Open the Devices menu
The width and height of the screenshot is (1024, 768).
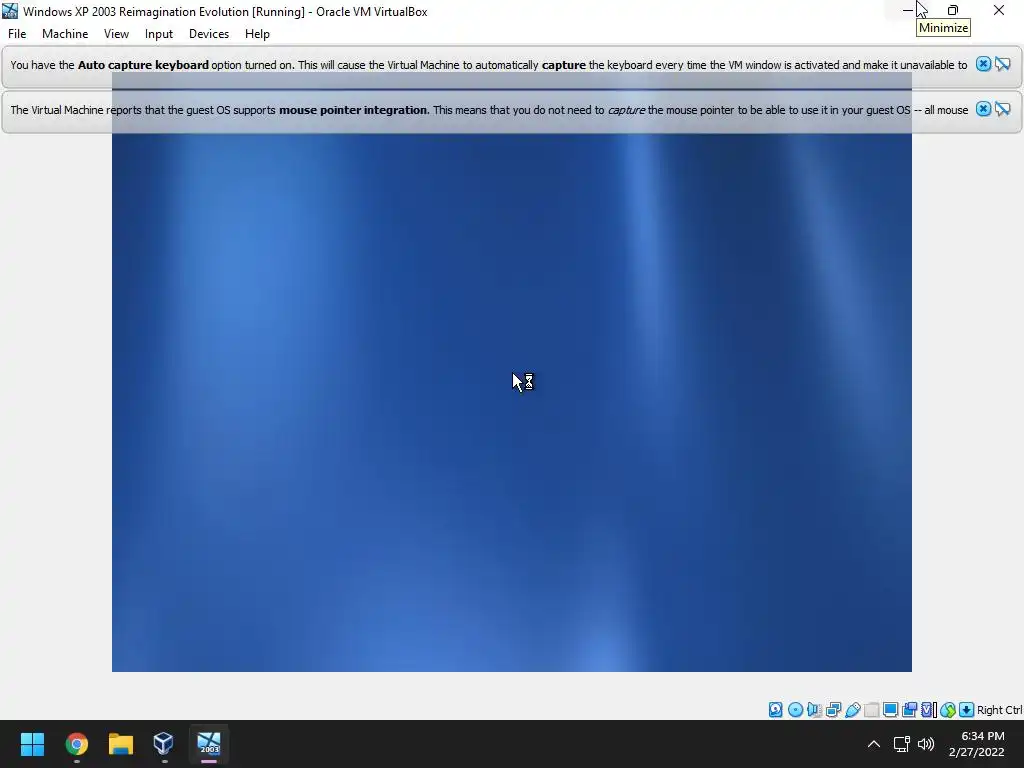[209, 34]
